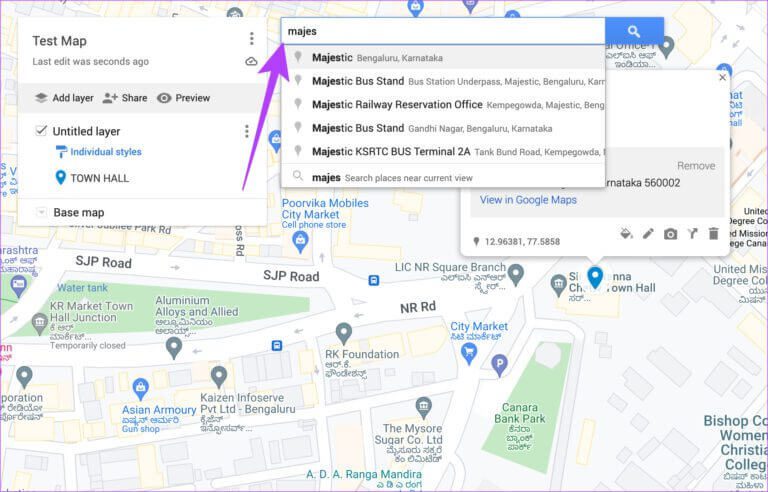
Task: Click TOWN HALL layer item text
Action: 99,178
